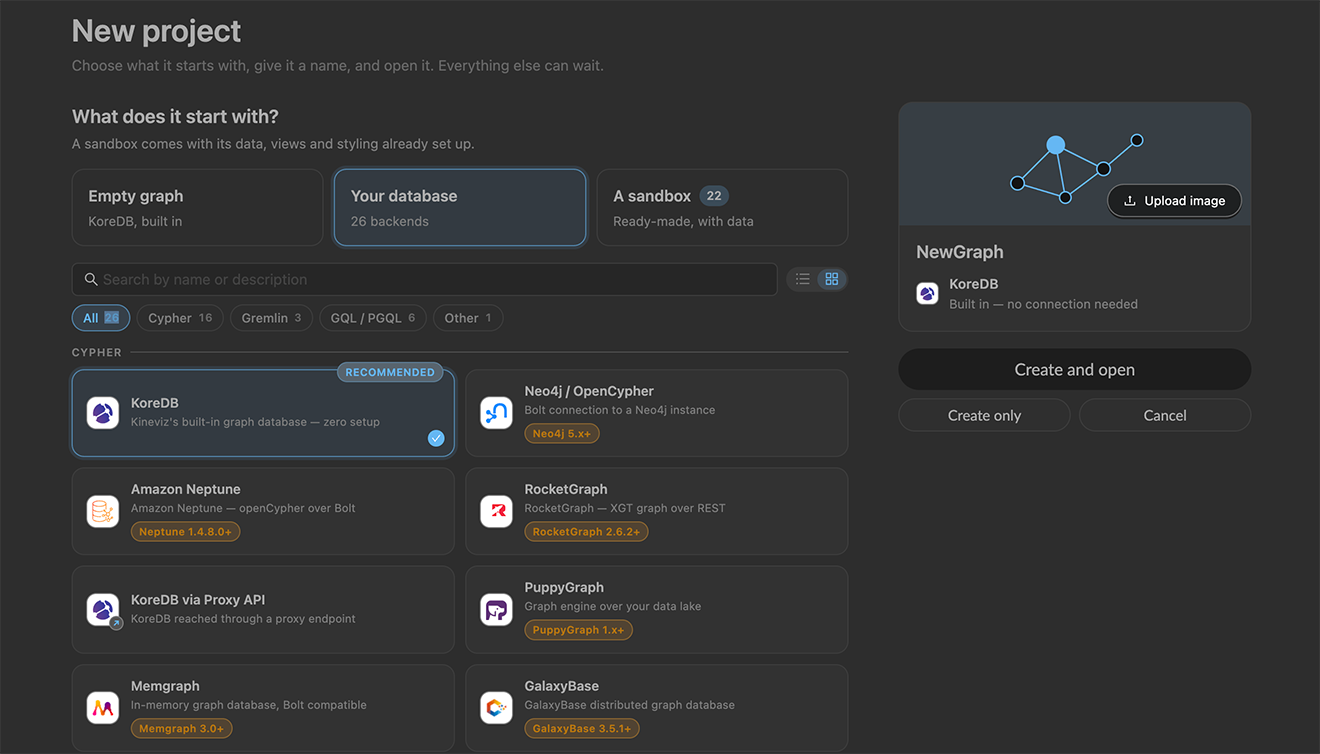The height and width of the screenshot is (754, 1320).
Task: Click the RECOMMENDED badge on KoreDB card
Action: tap(390, 372)
